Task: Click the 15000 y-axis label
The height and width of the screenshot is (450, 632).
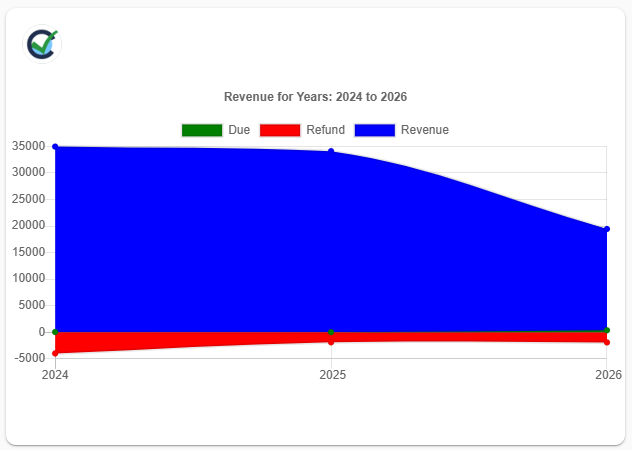Action: pos(29,252)
